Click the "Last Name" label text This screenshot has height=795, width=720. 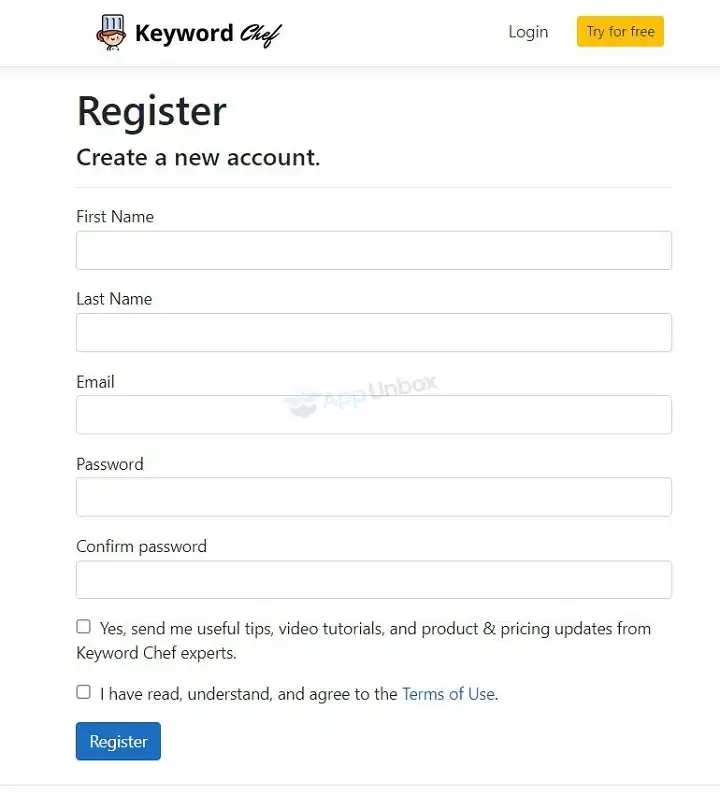114,298
